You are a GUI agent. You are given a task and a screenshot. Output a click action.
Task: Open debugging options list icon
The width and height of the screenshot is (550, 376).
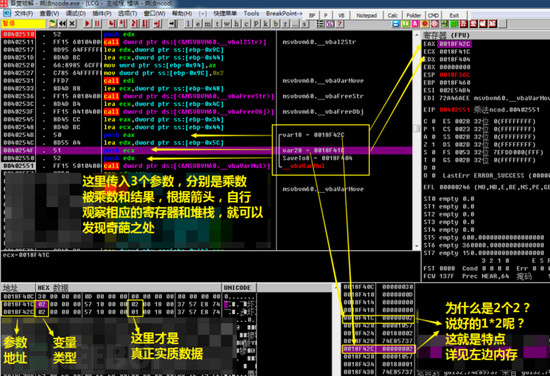point(320,24)
